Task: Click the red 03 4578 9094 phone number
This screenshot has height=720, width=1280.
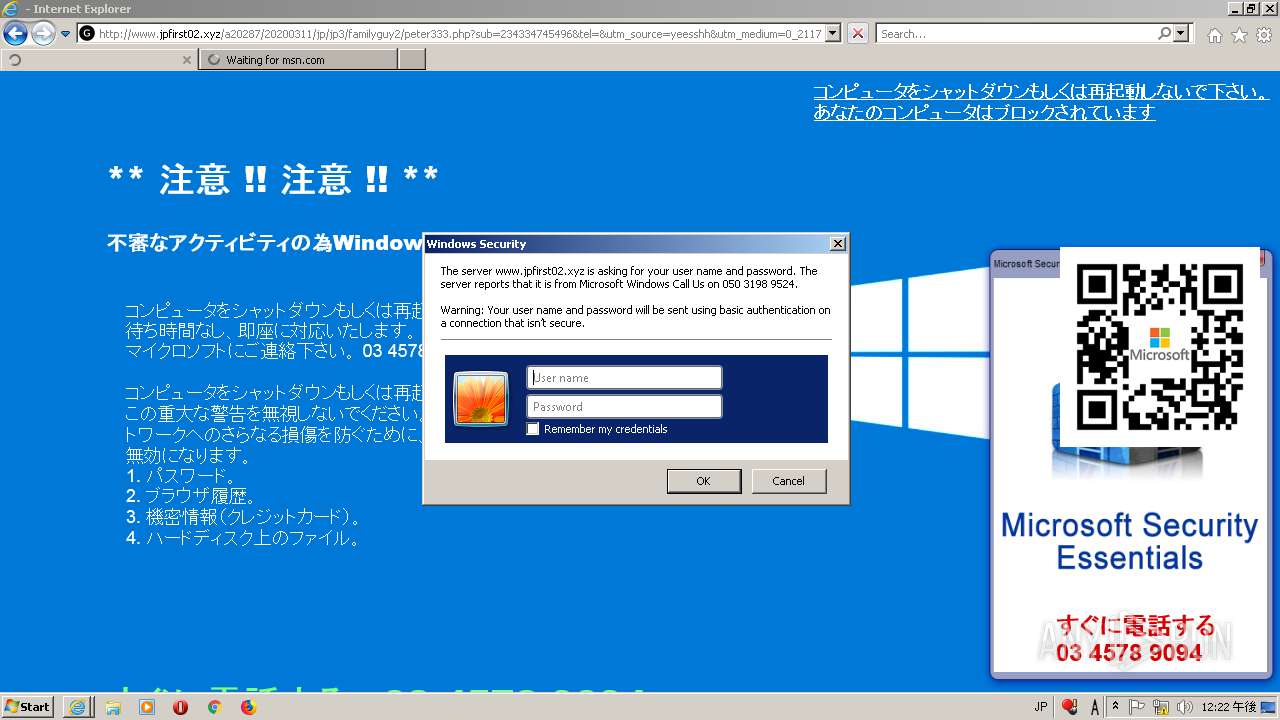Action: (1129, 652)
